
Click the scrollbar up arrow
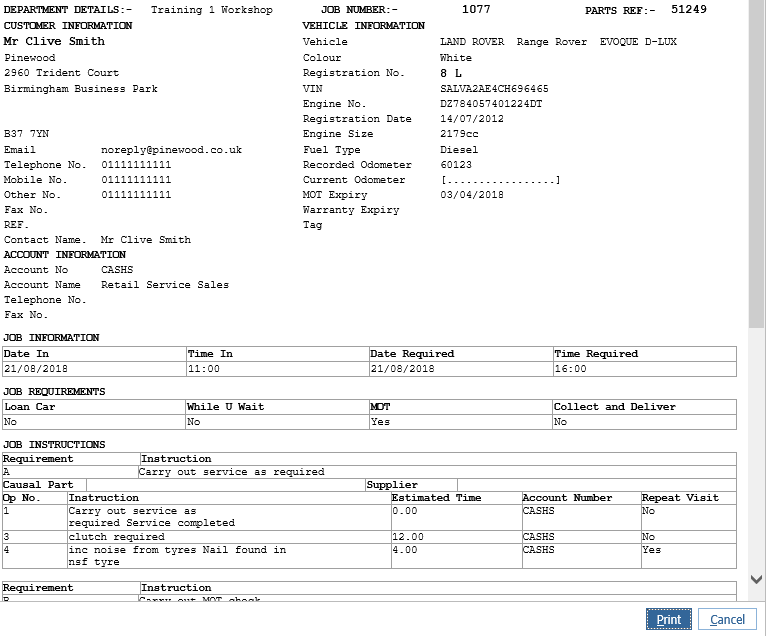click(x=758, y=7)
